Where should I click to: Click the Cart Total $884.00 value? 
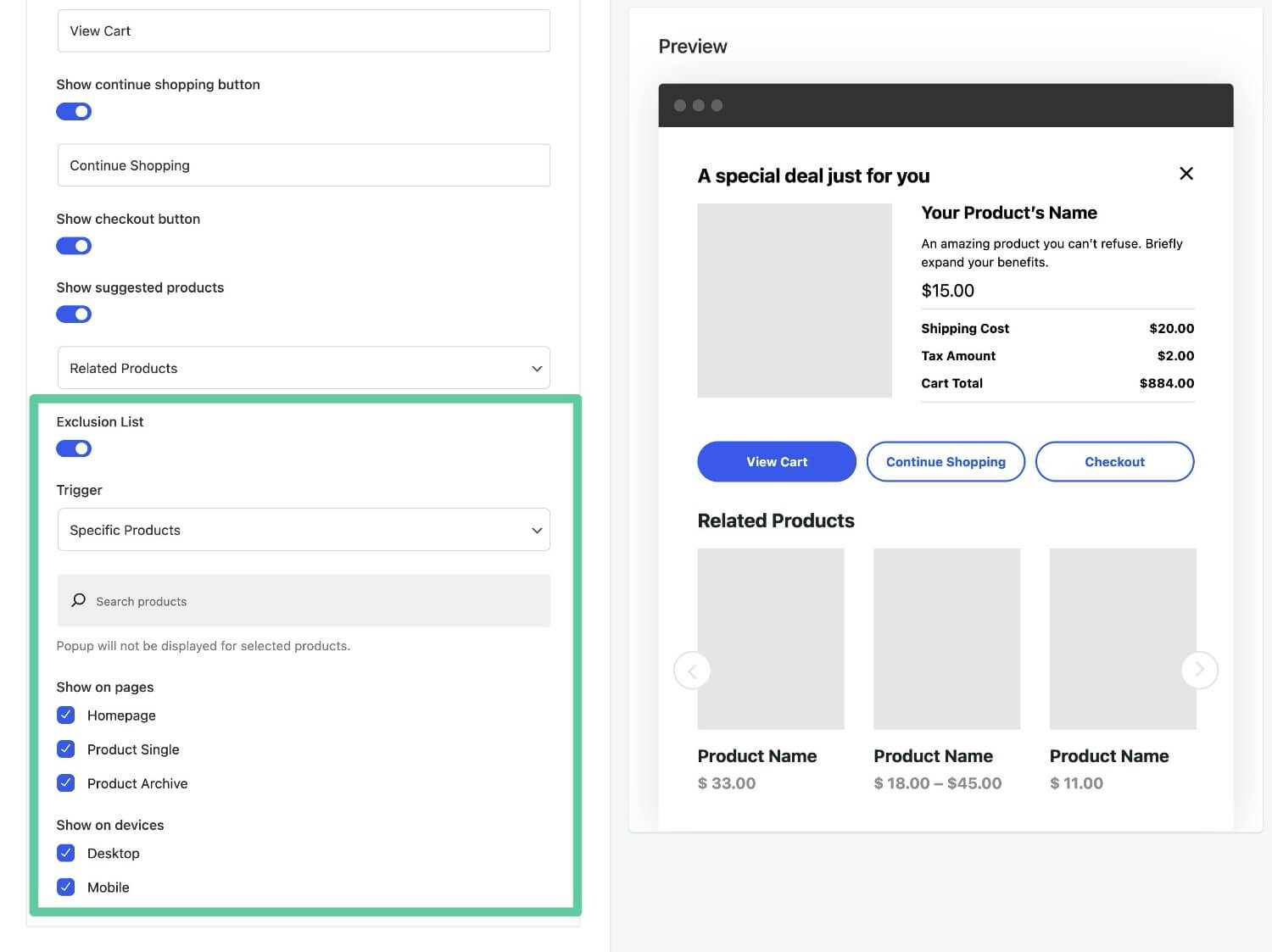pyautogui.click(x=1167, y=383)
